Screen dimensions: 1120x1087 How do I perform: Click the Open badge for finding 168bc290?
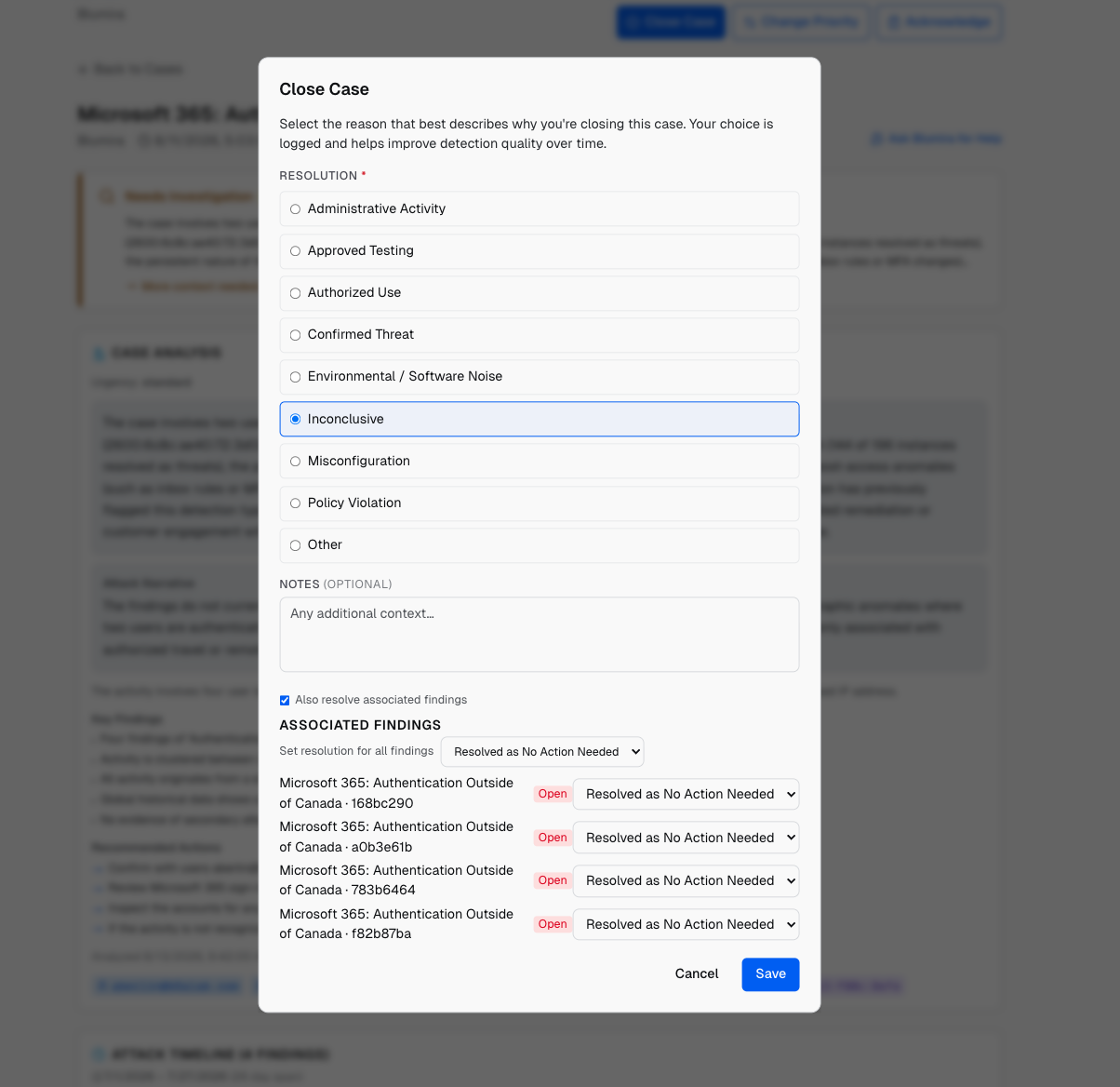553,794
